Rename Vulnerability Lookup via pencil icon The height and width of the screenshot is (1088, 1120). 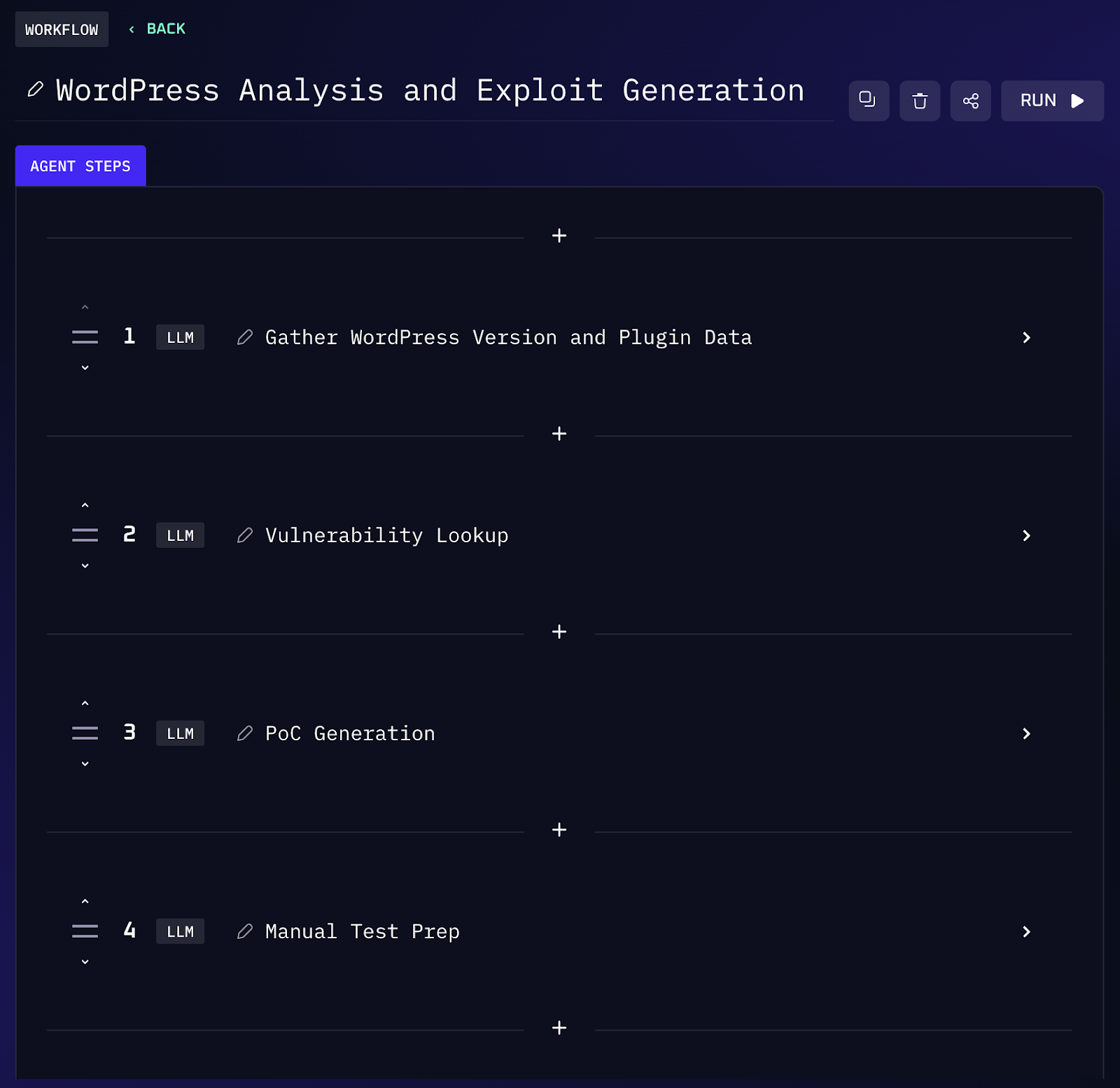(244, 535)
